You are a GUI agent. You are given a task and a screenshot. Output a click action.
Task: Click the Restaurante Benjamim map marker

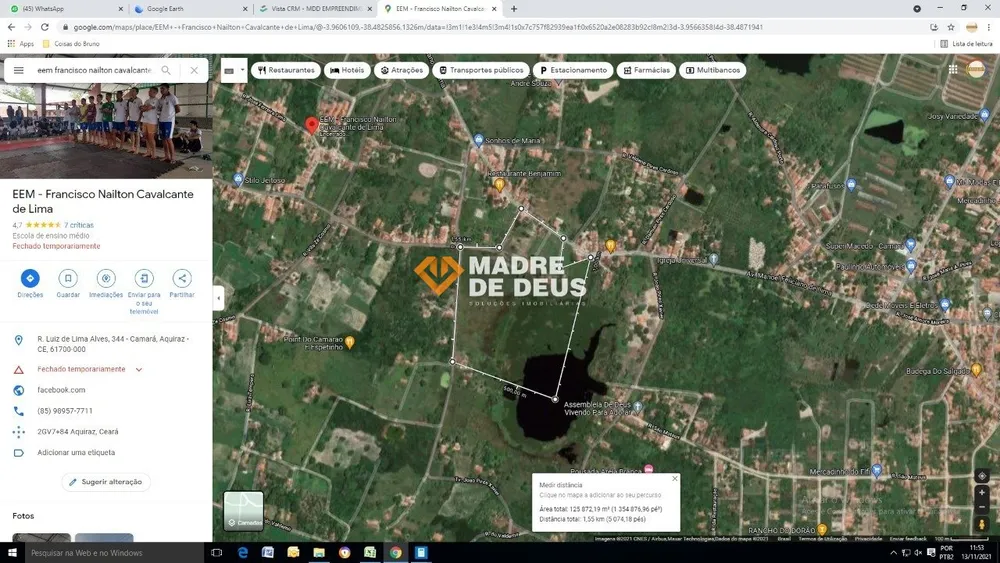[499, 186]
